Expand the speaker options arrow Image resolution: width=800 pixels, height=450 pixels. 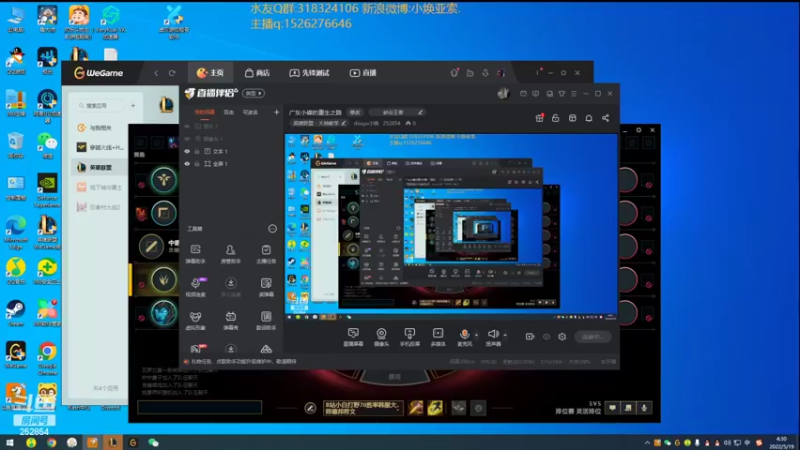click(x=505, y=335)
